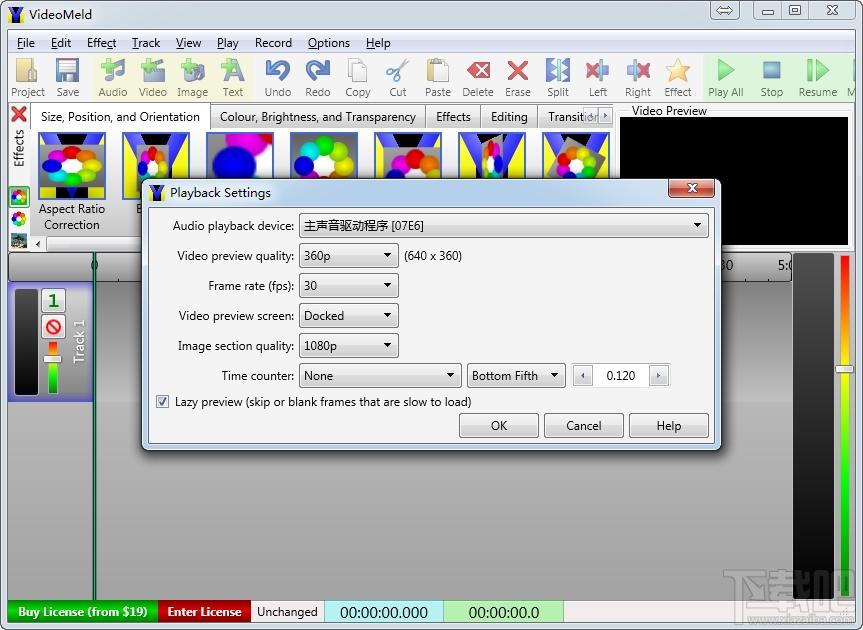Click the Delete toolbar icon

click(478, 77)
